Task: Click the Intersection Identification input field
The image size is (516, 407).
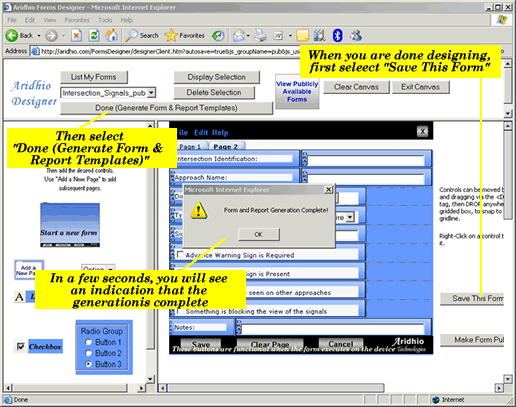Action: pos(366,160)
